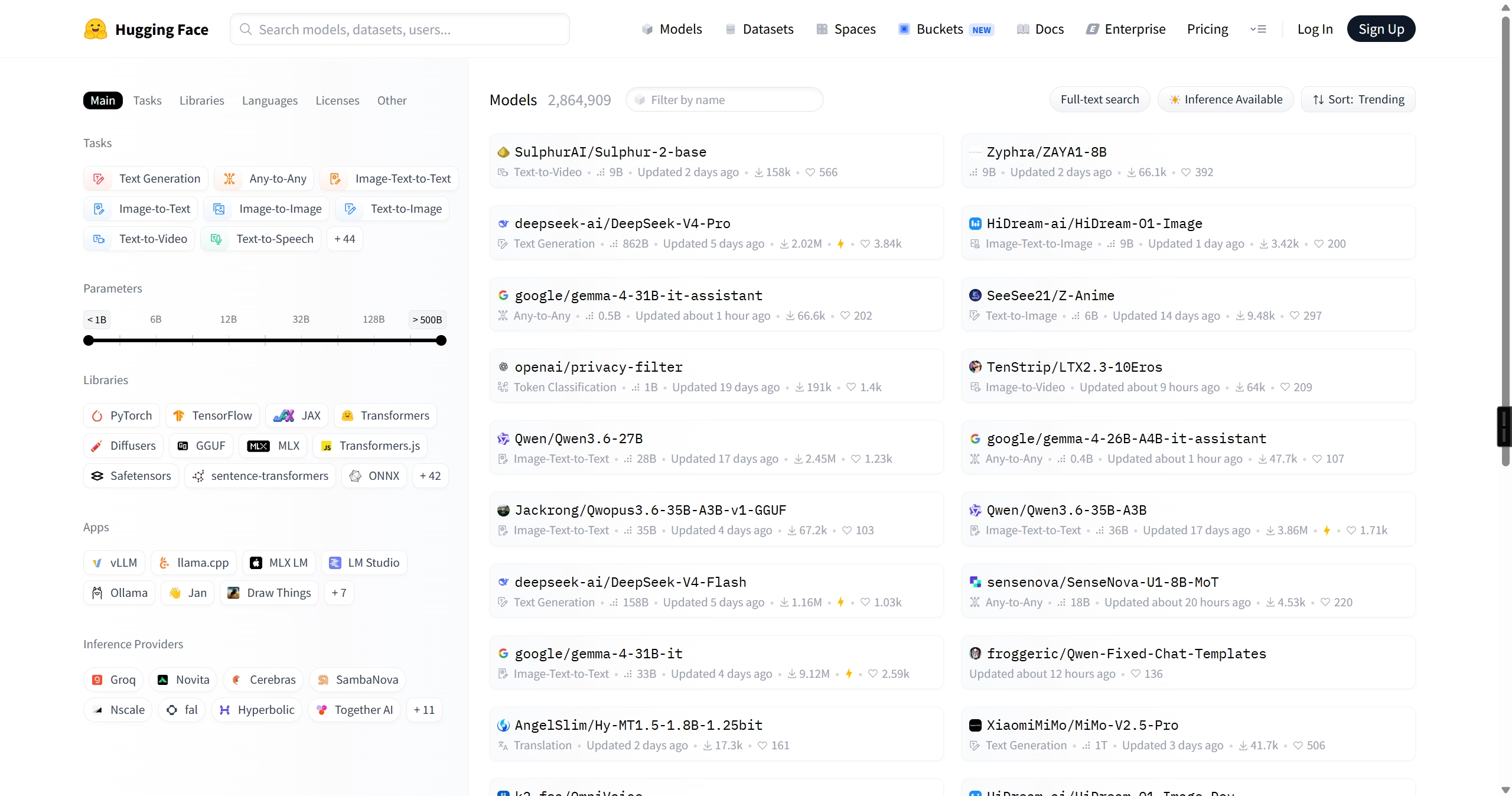The image size is (1512, 796).
Task: Switch to the Libraries filter tab
Action: click(x=202, y=100)
